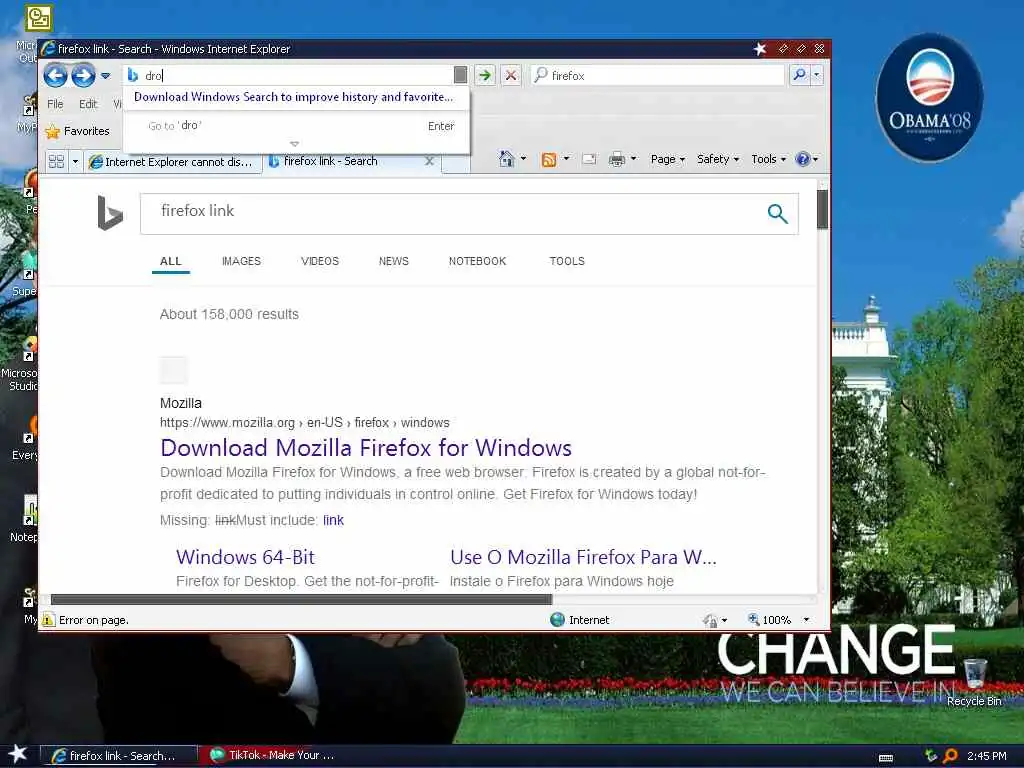Click the address bar containing 'dro'
Screen dimensions: 1024x768
pyautogui.click(x=289, y=75)
